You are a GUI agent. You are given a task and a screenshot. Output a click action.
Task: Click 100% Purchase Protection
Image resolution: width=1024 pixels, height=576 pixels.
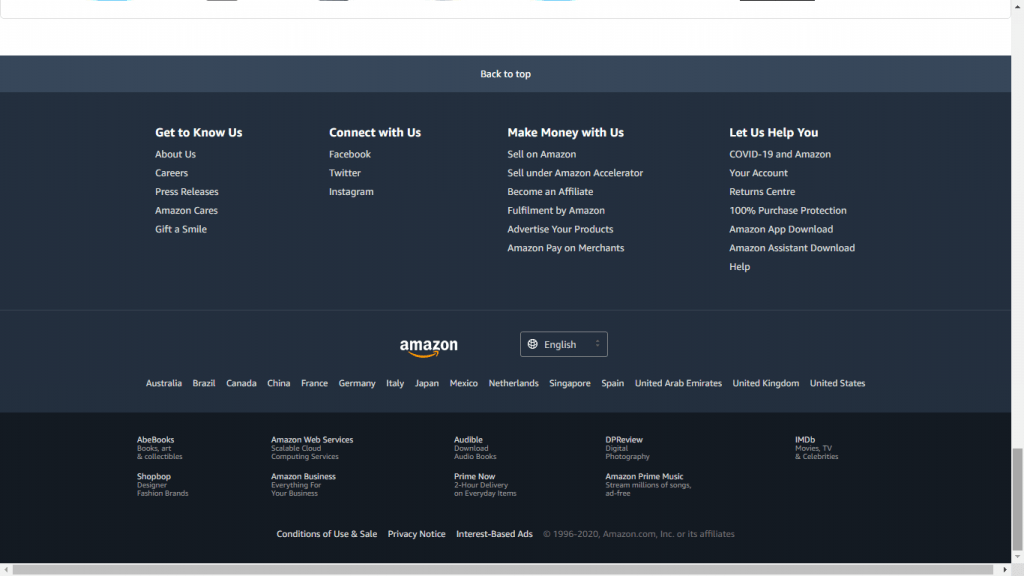(x=788, y=210)
